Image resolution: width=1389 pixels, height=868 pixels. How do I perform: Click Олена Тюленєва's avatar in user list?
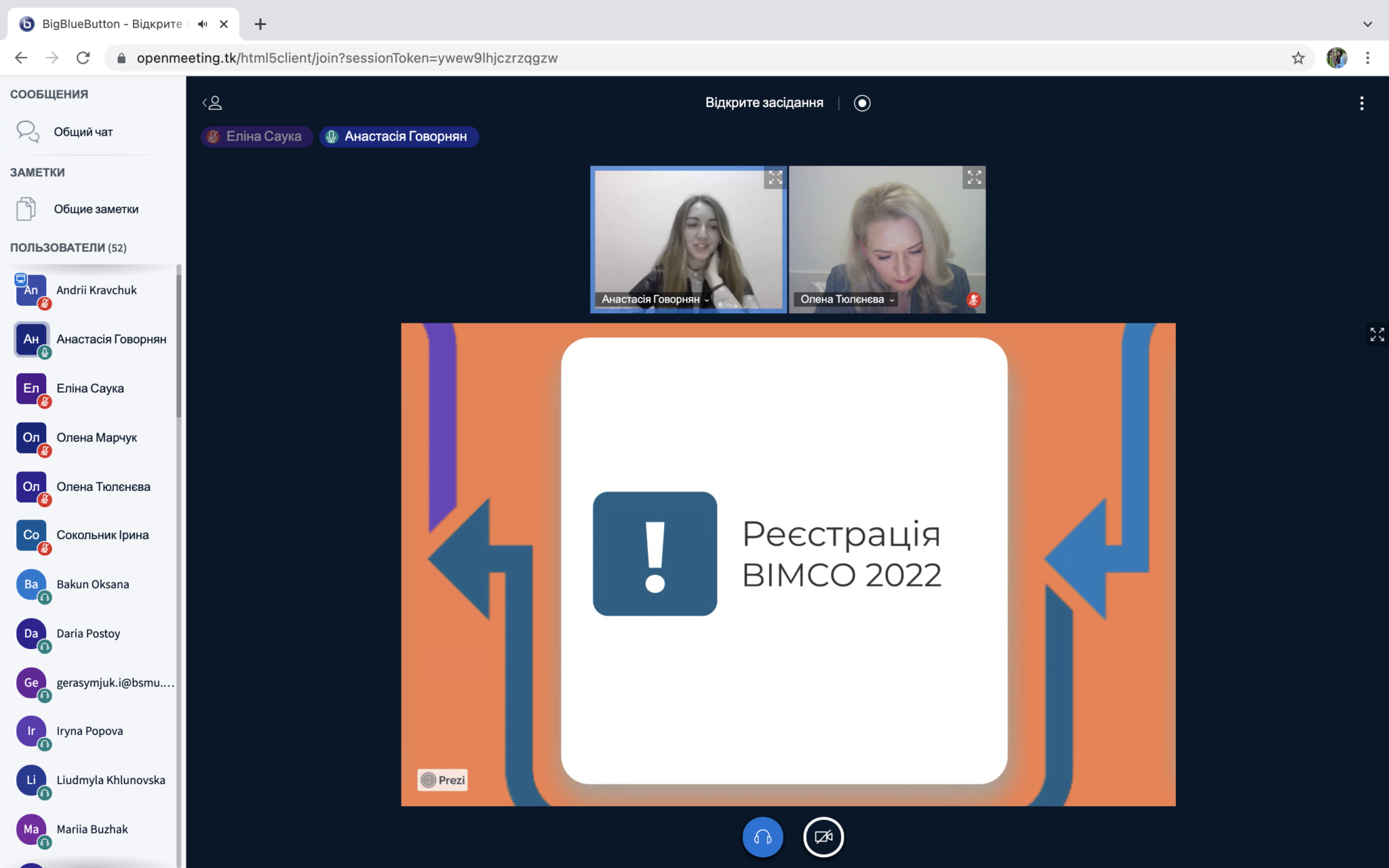31,486
